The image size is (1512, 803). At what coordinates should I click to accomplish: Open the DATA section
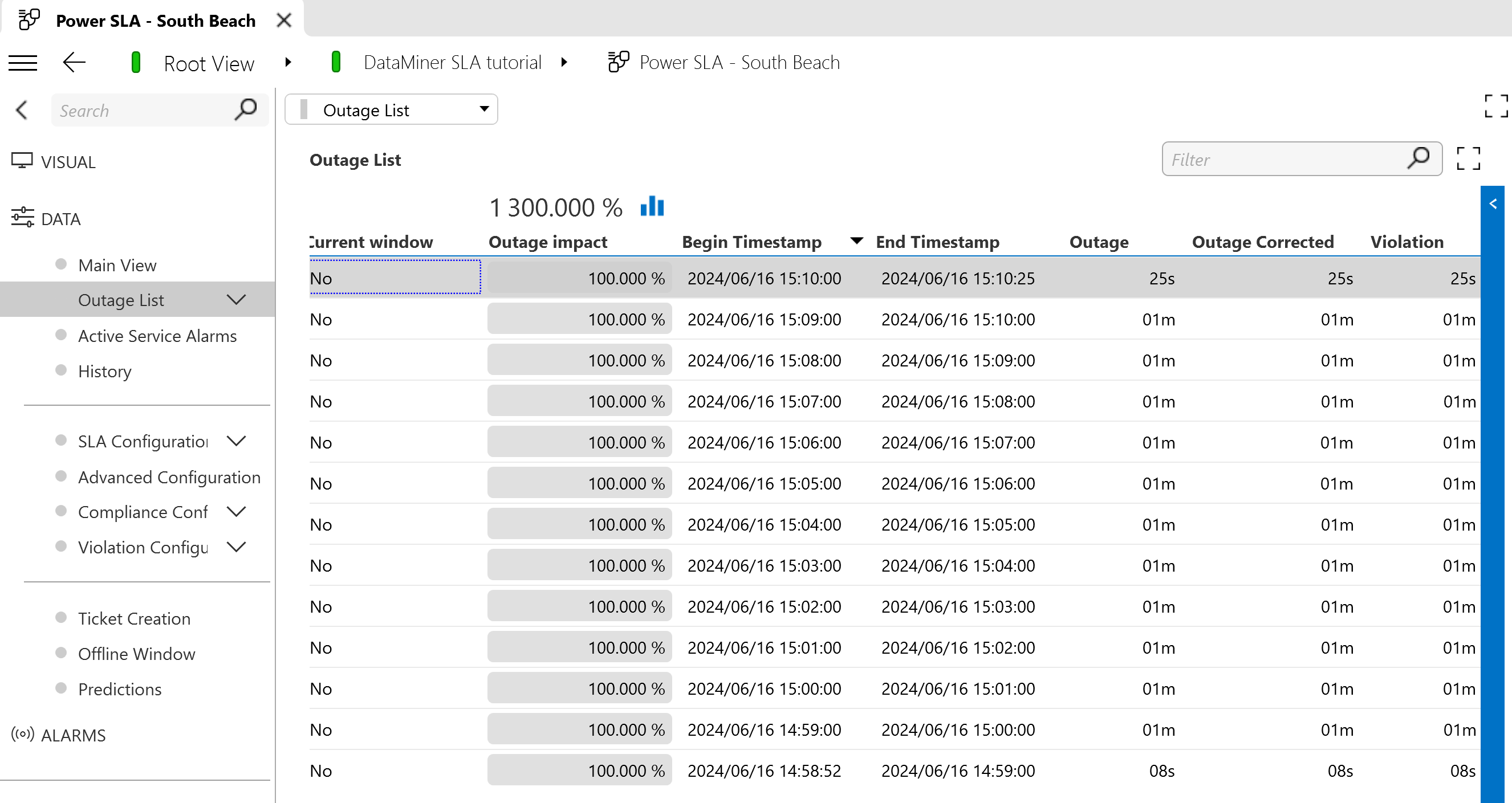pos(60,219)
